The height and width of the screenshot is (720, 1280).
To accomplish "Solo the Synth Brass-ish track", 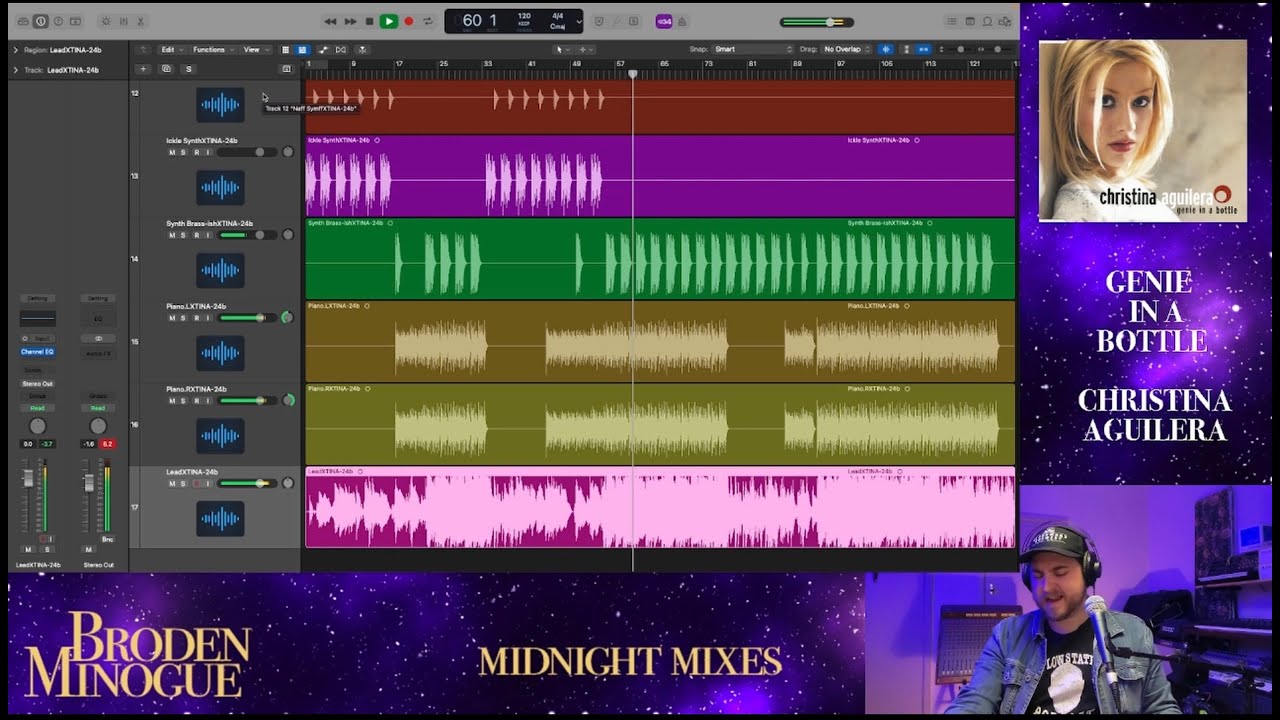I will click(183, 235).
